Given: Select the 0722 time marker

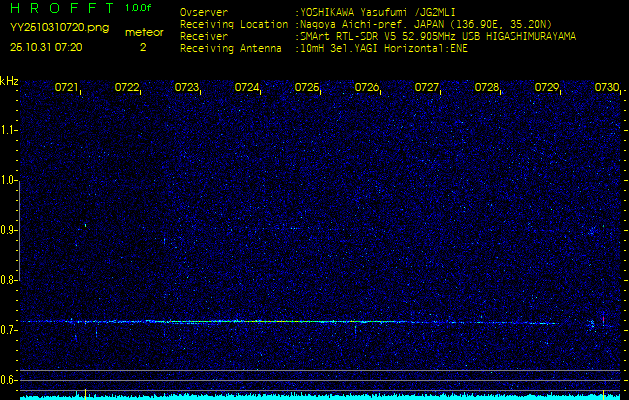Looking at the screenshot, I should (127, 88).
